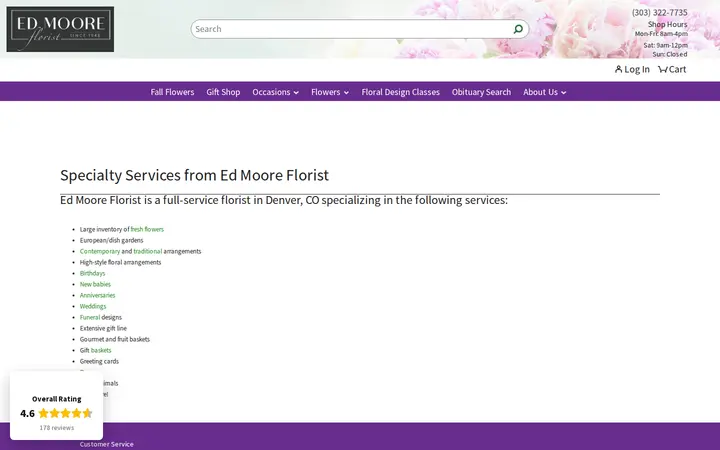Open the Funeral designs link
This screenshot has height=450, width=720.
(x=90, y=317)
